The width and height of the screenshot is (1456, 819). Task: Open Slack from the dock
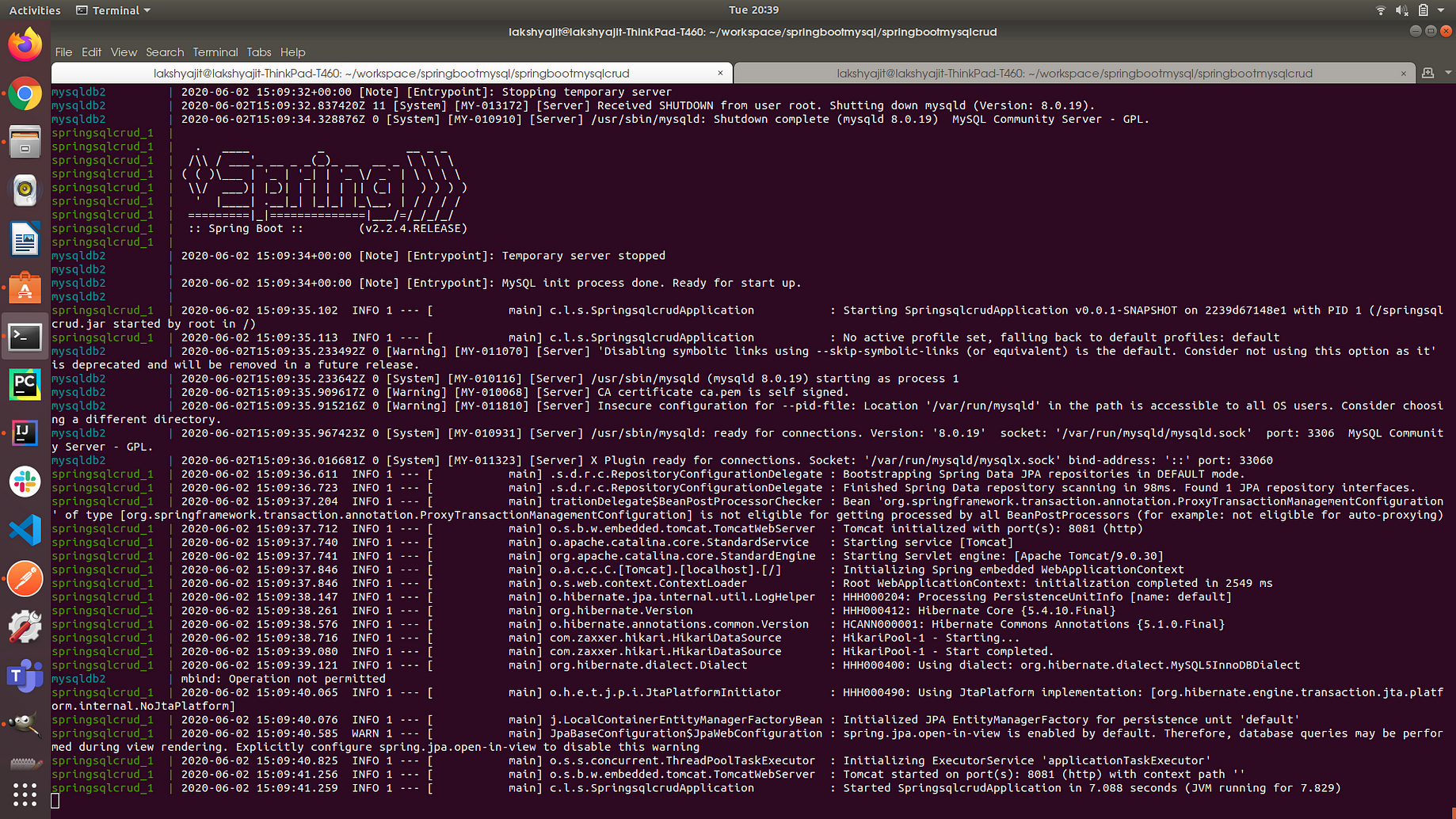click(x=25, y=482)
